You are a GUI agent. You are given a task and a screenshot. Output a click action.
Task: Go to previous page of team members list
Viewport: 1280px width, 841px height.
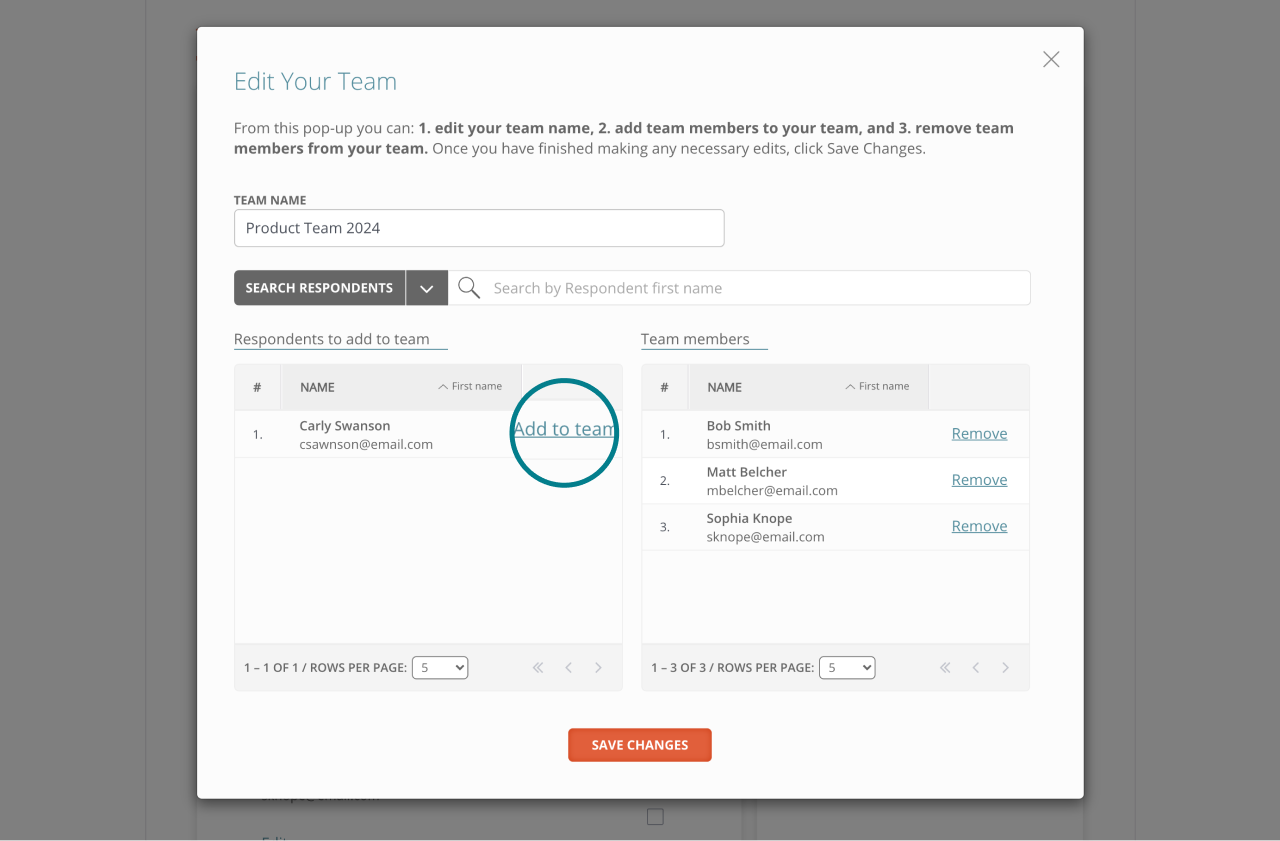[x=975, y=668]
